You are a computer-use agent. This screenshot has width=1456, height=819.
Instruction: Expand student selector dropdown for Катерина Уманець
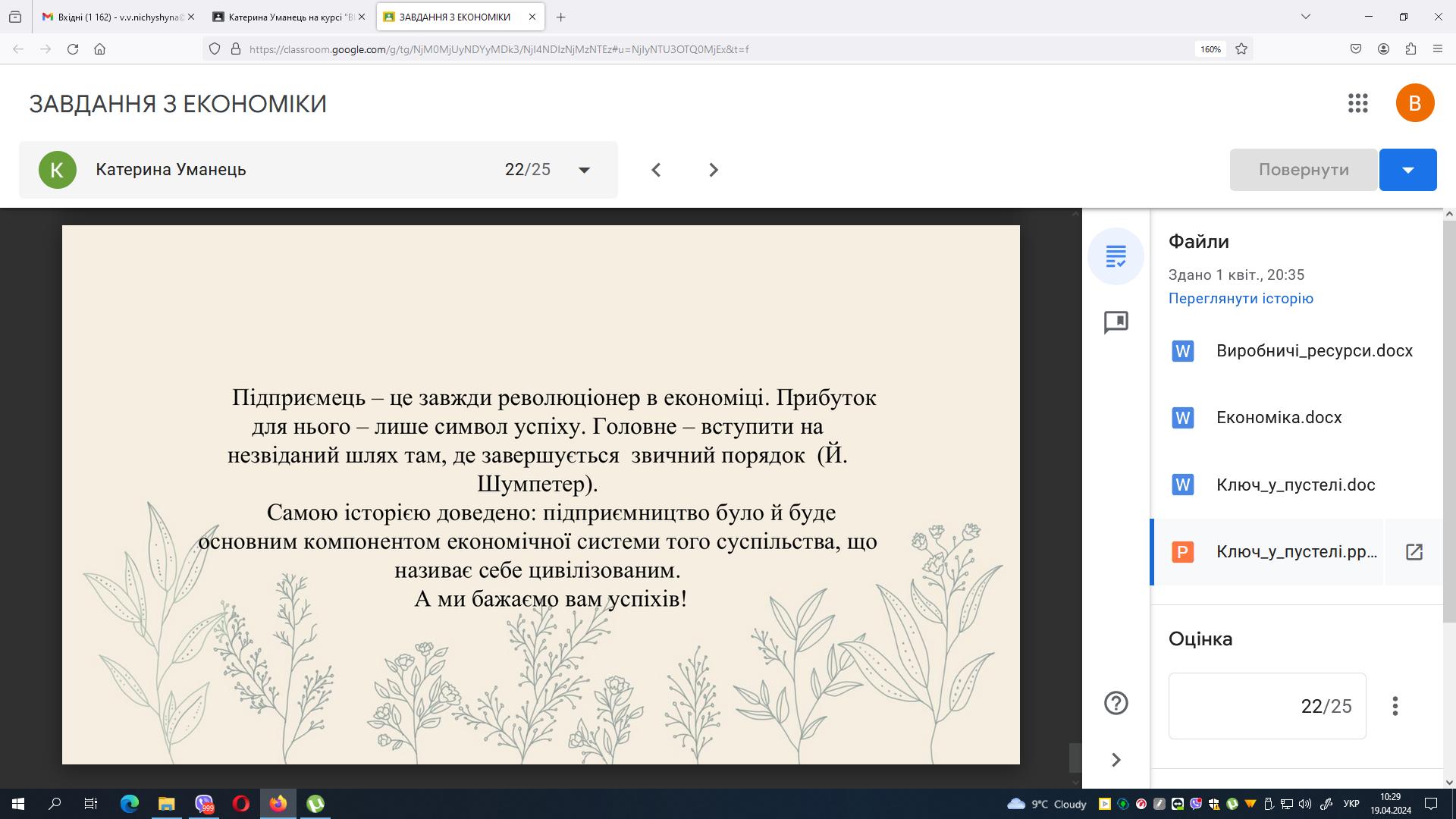[x=584, y=170]
